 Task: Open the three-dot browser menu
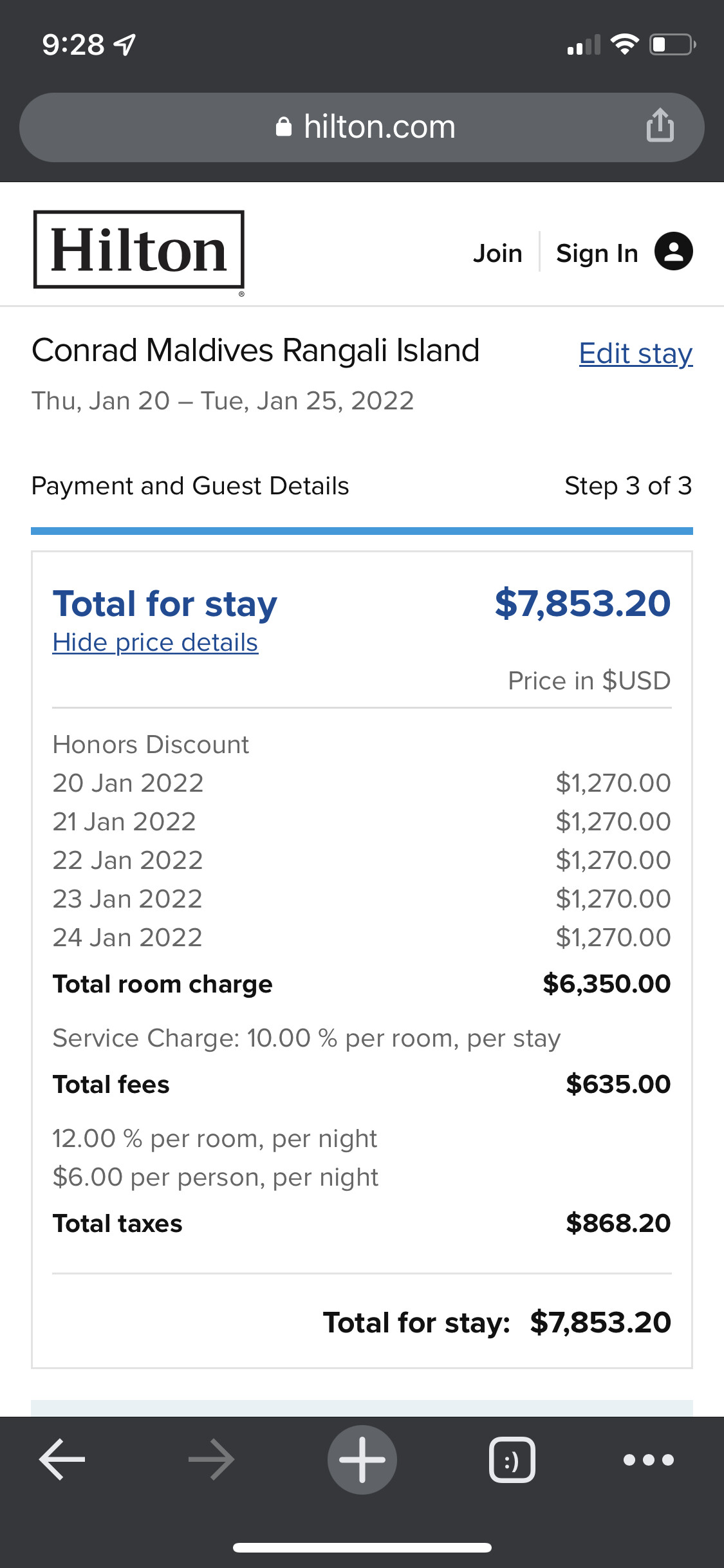(649, 1459)
